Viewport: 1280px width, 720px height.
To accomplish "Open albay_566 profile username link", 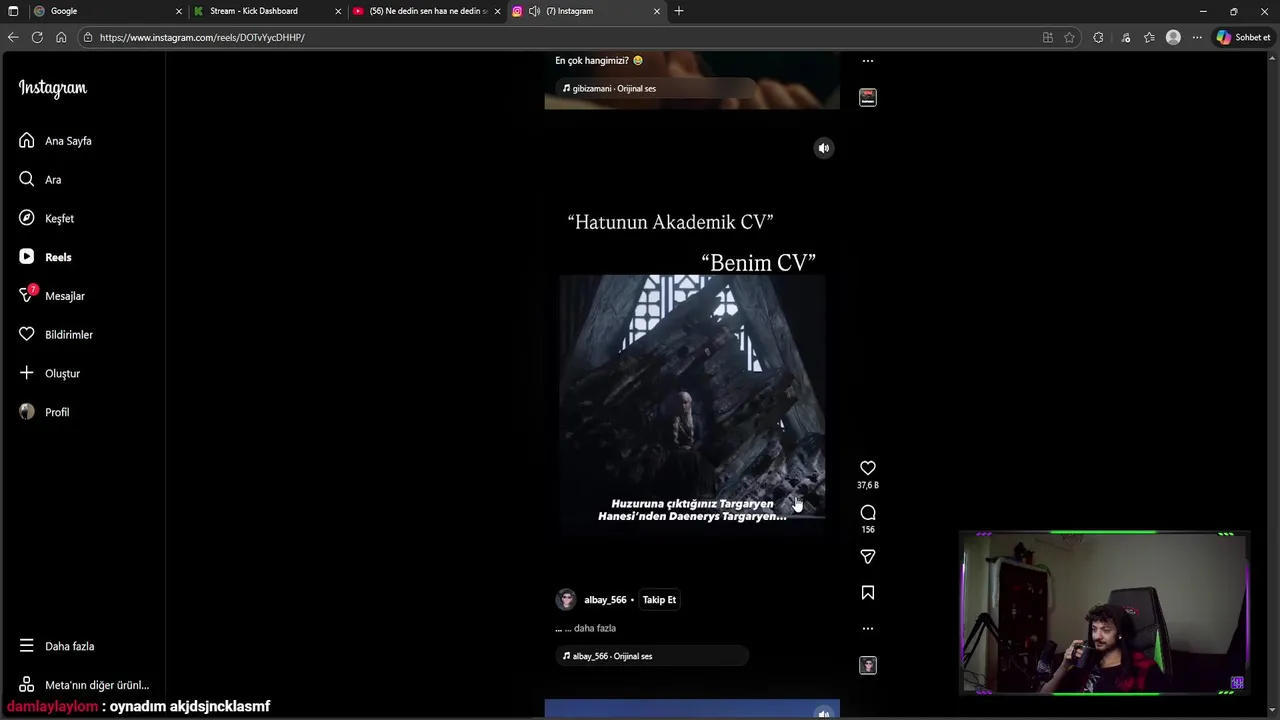I will click(x=605, y=600).
